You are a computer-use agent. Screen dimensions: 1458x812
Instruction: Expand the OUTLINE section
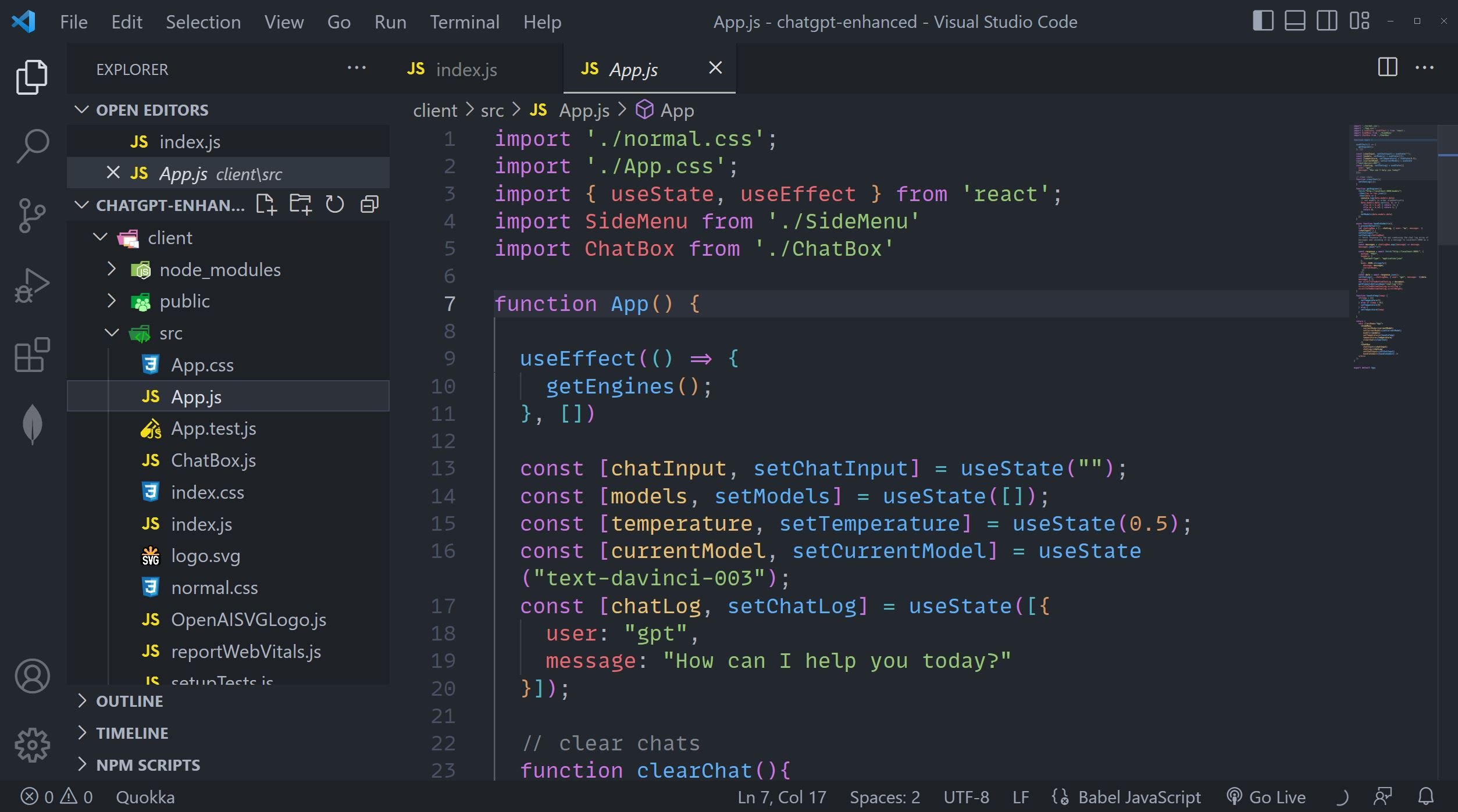coord(129,702)
